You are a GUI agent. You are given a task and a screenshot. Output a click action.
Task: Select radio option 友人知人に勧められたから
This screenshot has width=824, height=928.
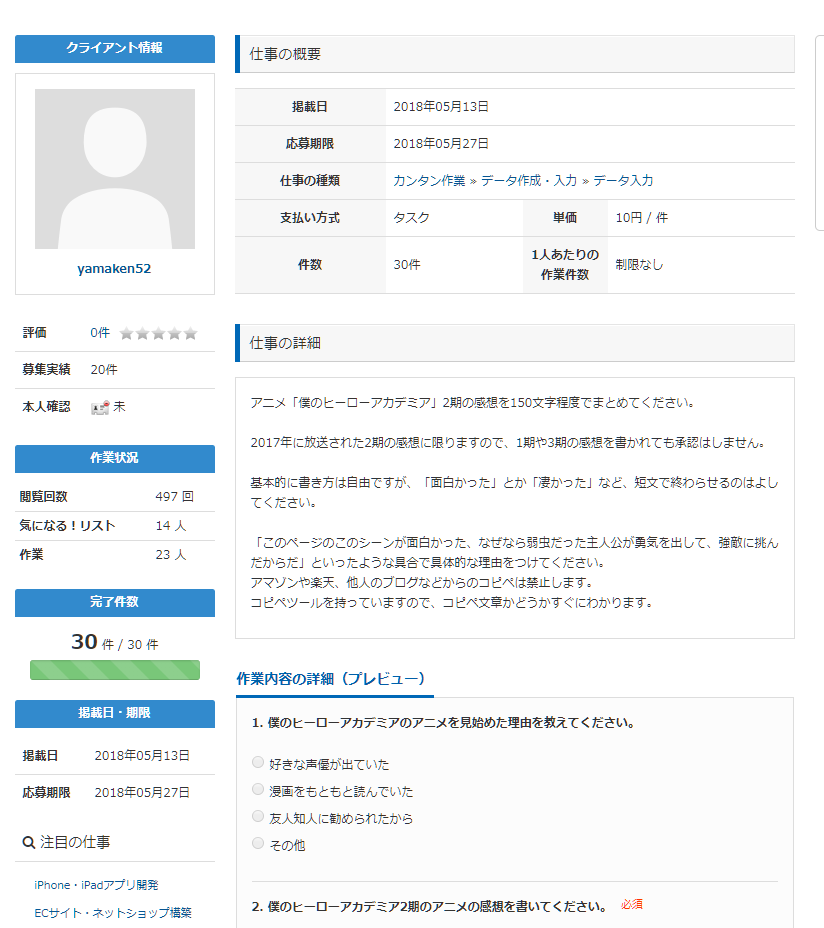pos(258,817)
